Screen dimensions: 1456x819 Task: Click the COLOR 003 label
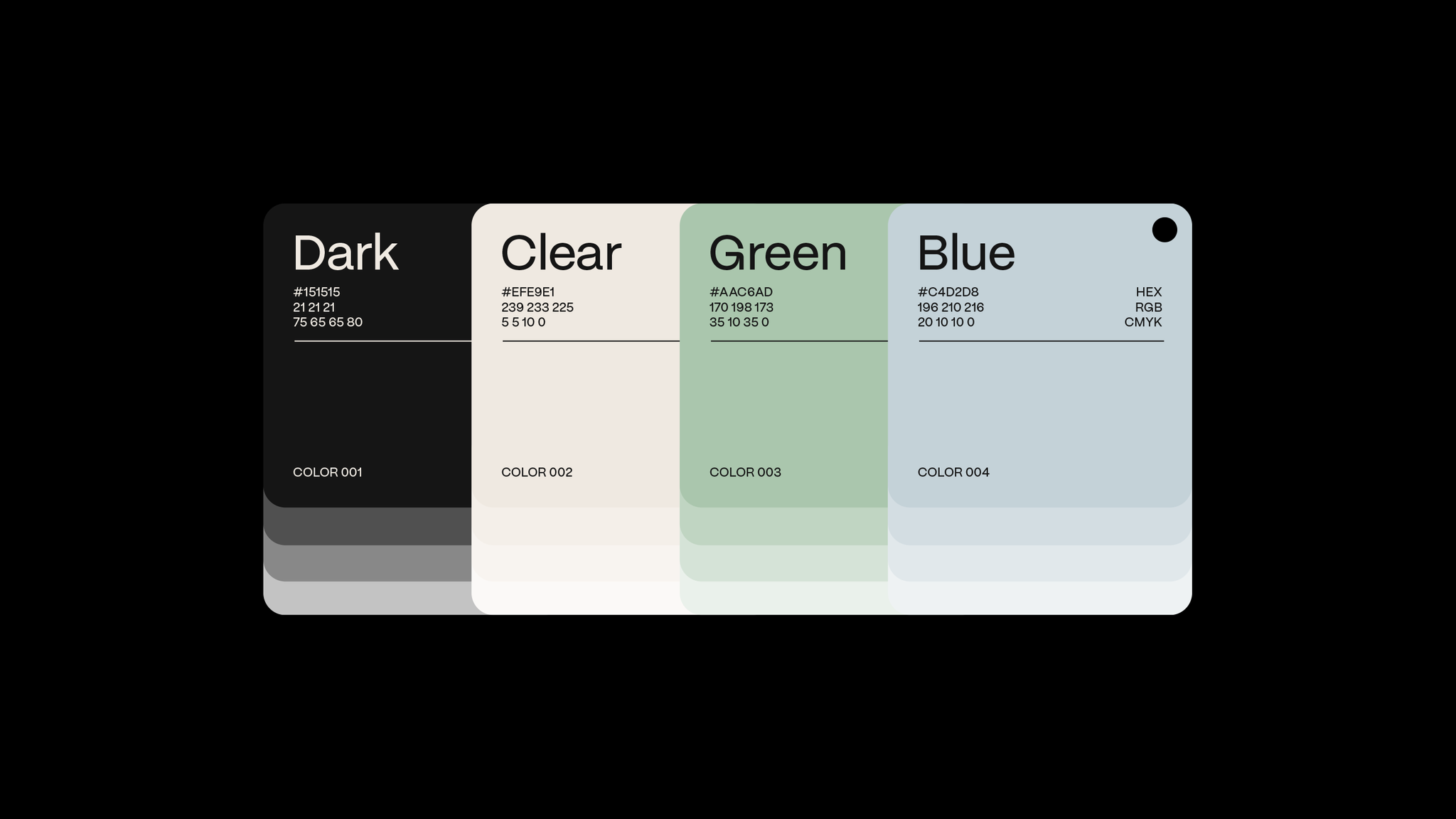click(745, 472)
